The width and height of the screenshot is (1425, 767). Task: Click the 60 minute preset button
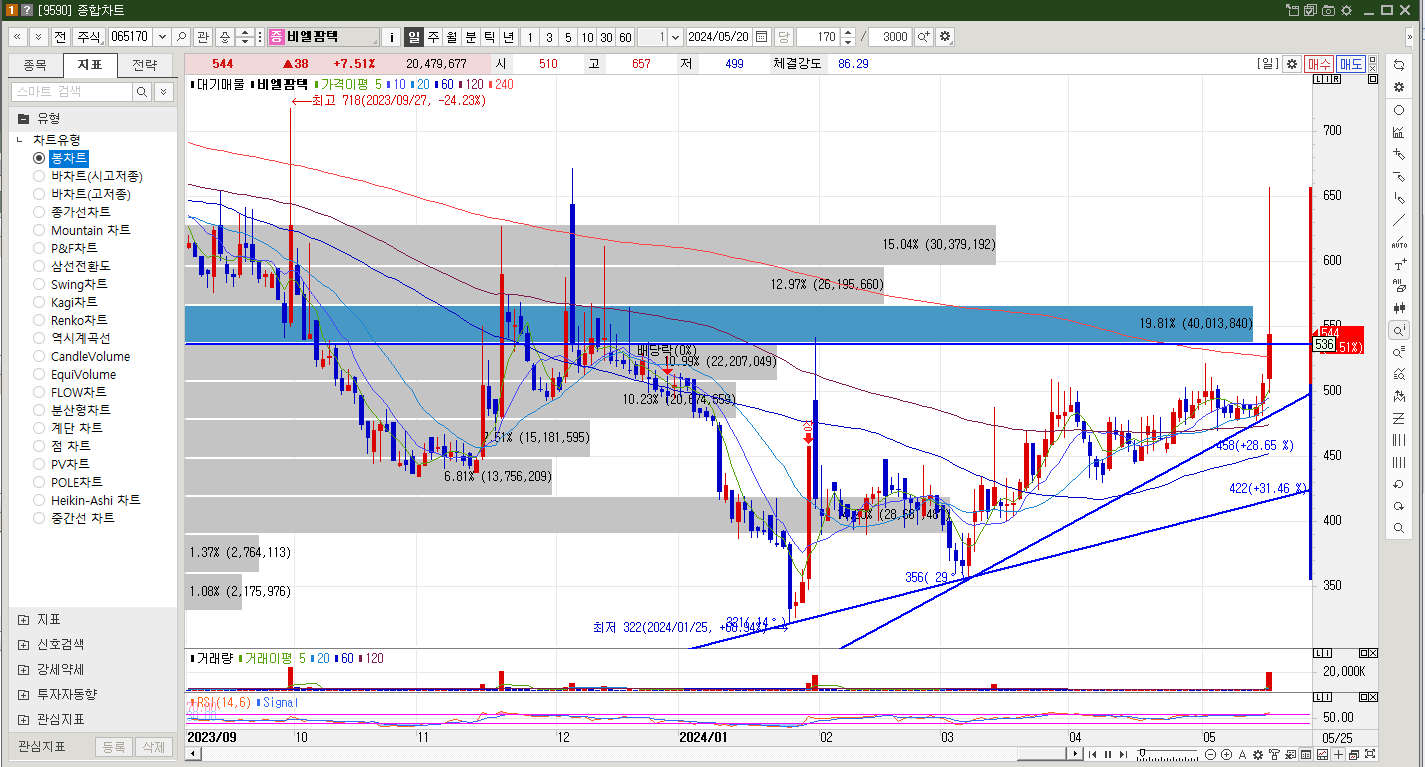[x=625, y=37]
